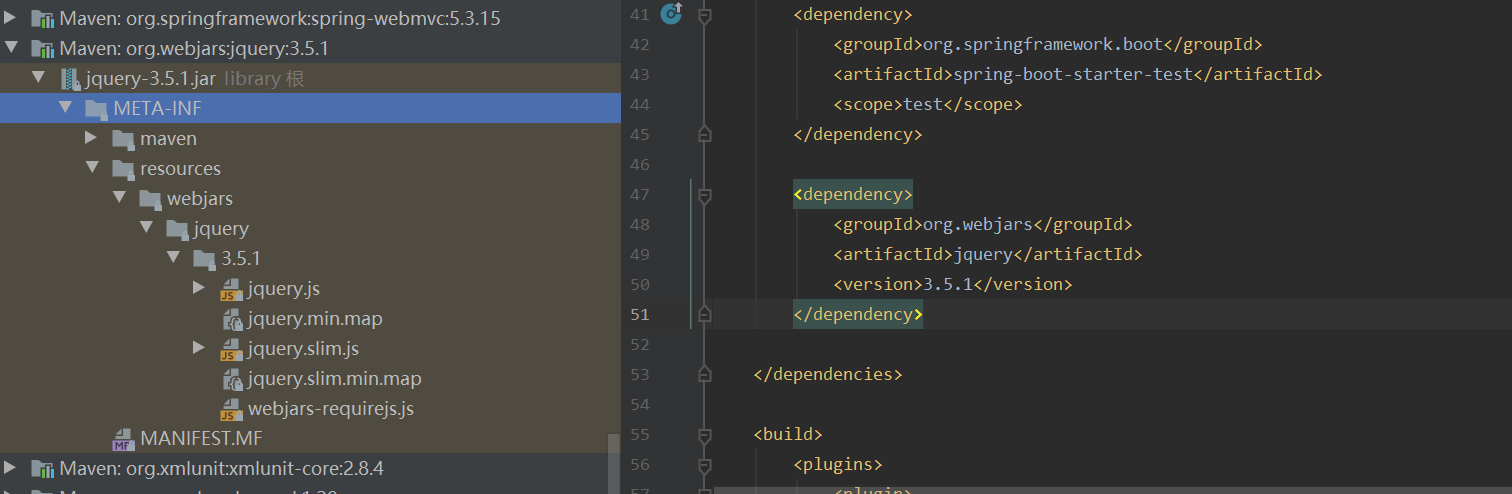Click the jquery.slim.min.map file icon
The height and width of the screenshot is (494, 1512).
click(232, 380)
